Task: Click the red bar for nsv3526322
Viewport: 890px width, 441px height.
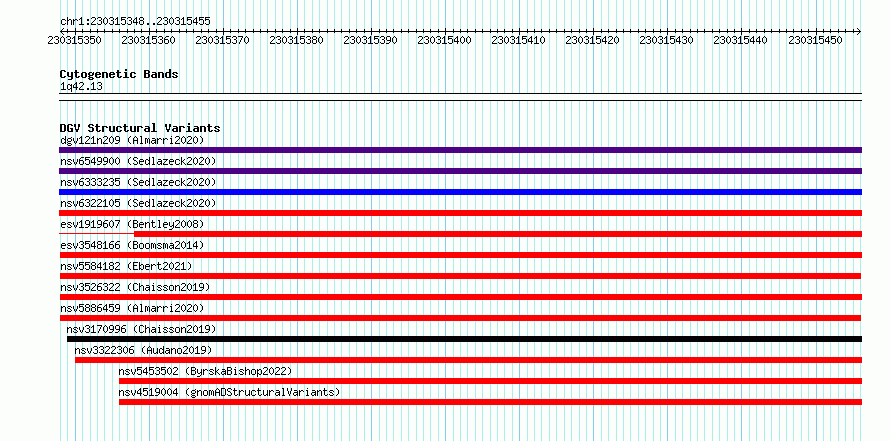Action: pos(460,297)
